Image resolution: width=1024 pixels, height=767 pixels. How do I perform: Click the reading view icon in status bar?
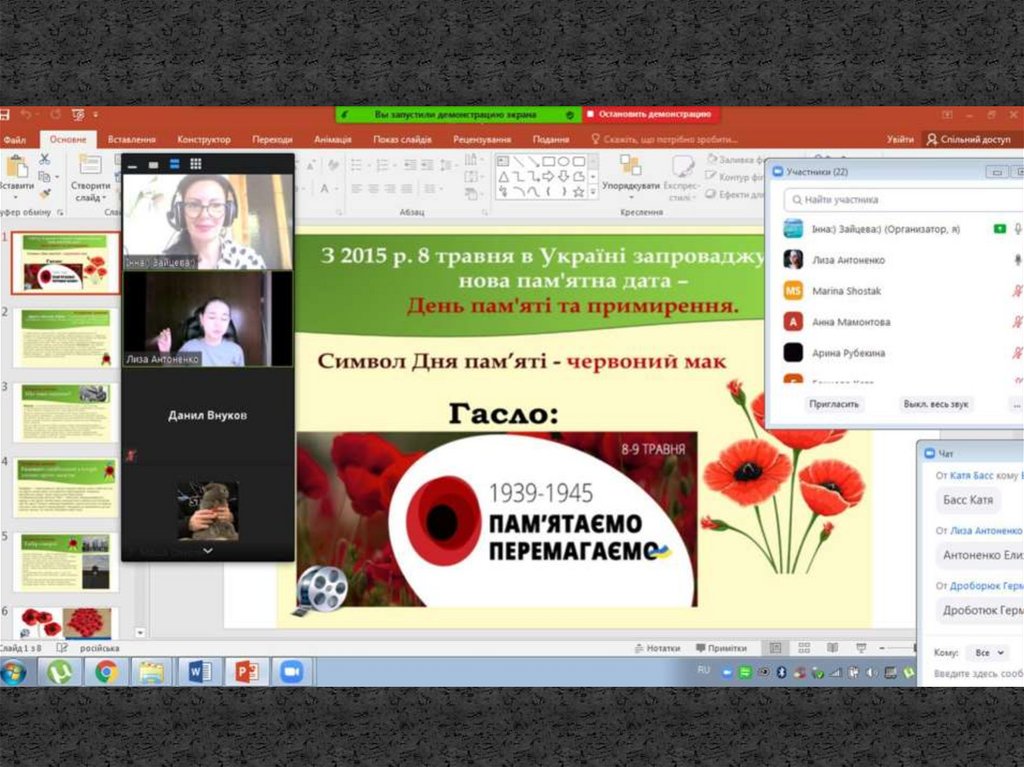[x=833, y=647]
